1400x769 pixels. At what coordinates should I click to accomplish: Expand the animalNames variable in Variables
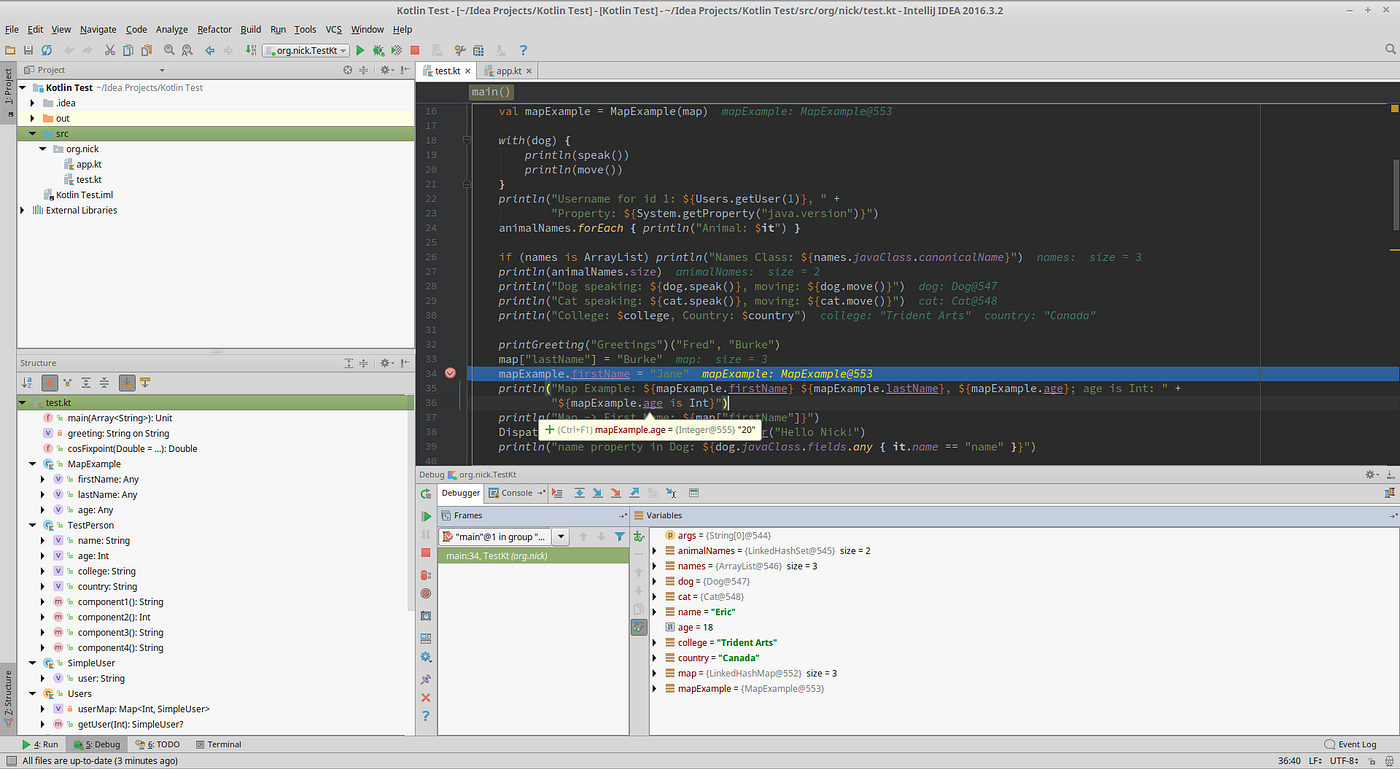tap(655, 551)
